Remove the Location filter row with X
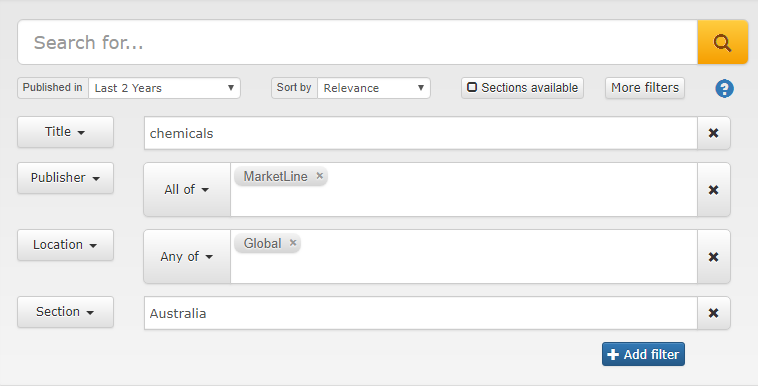The image size is (758, 391). click(714, 257)
